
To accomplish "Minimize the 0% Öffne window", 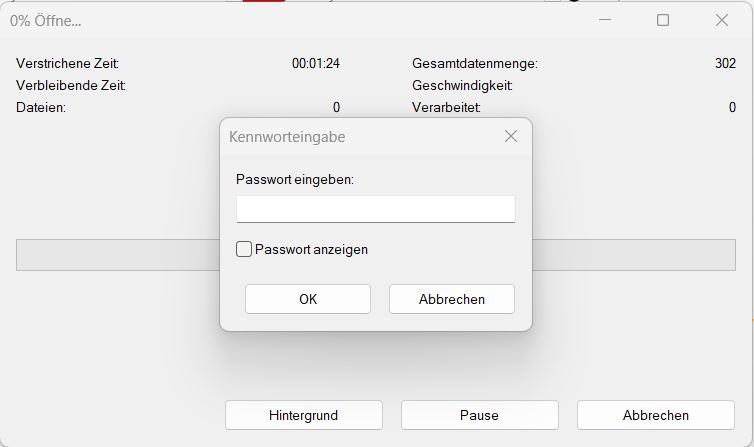I will [604, 20].
